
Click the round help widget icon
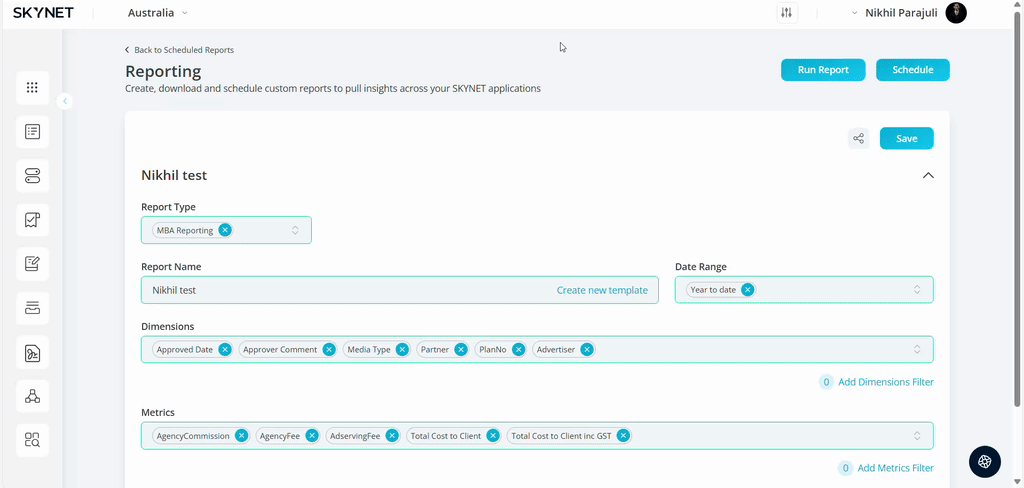[x=984, y=461]
